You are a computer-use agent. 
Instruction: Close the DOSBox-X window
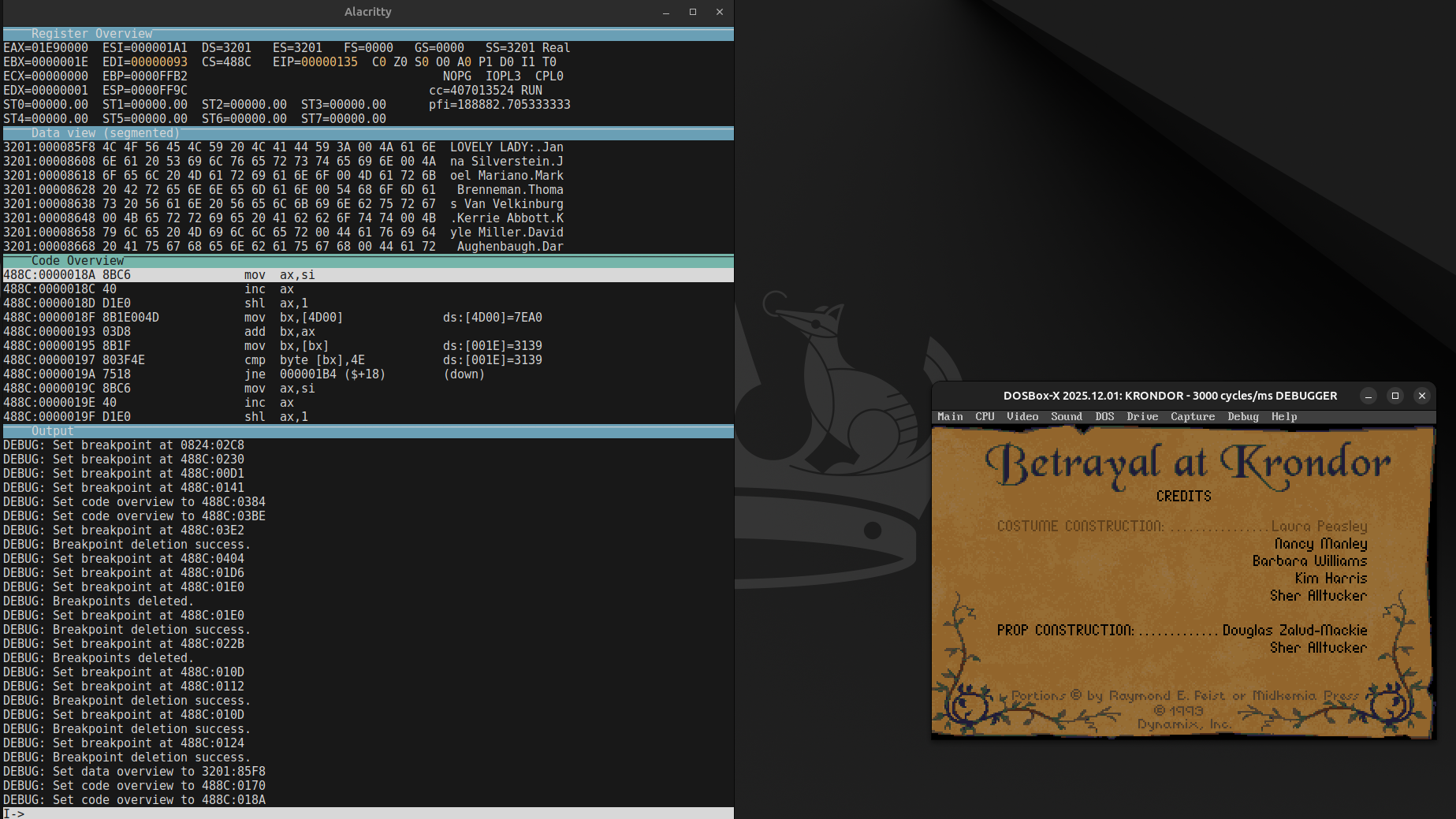(x=1422, y=396)
